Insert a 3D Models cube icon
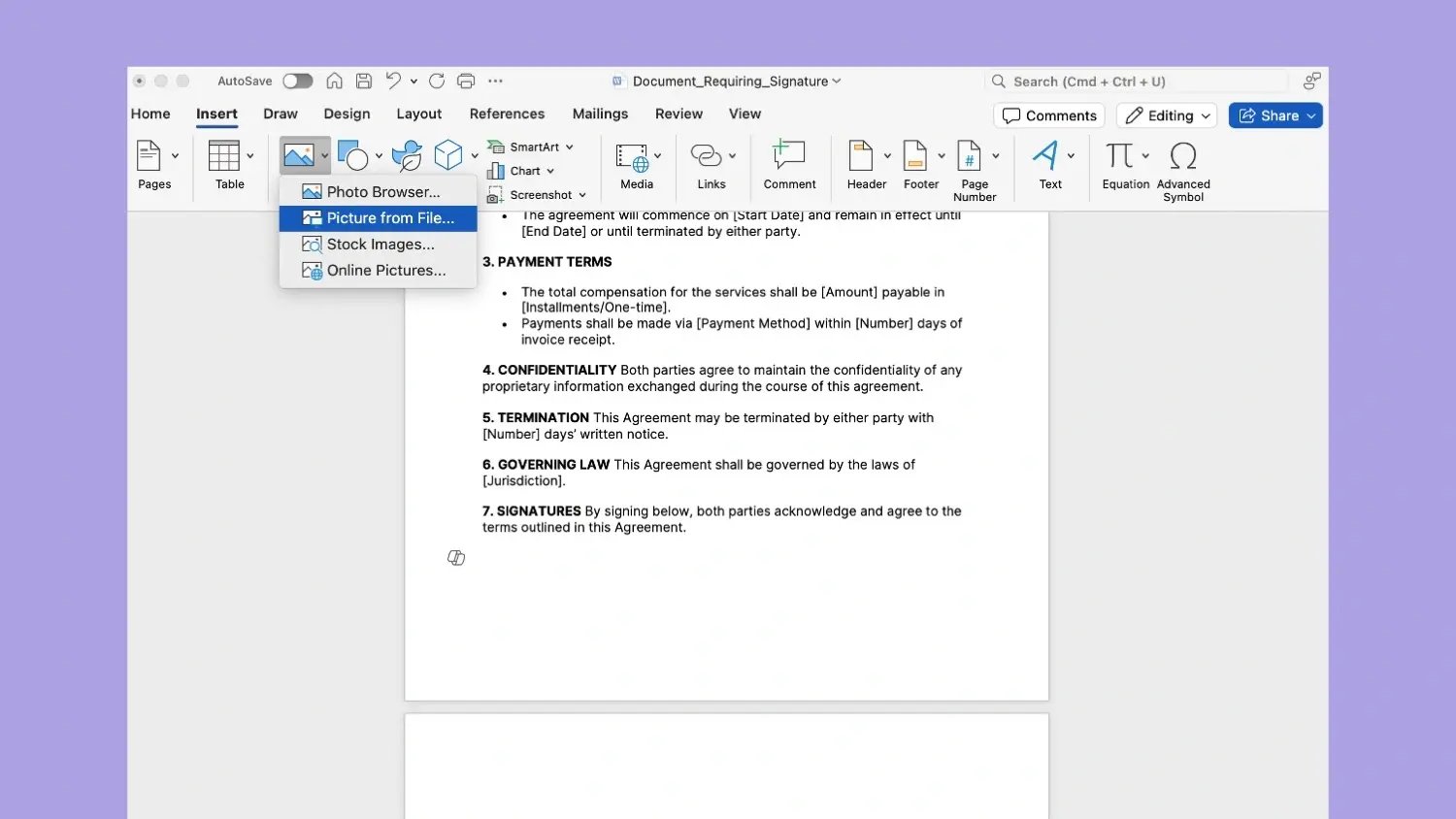This screenshot has height=819, width=1456. point(447,156)
